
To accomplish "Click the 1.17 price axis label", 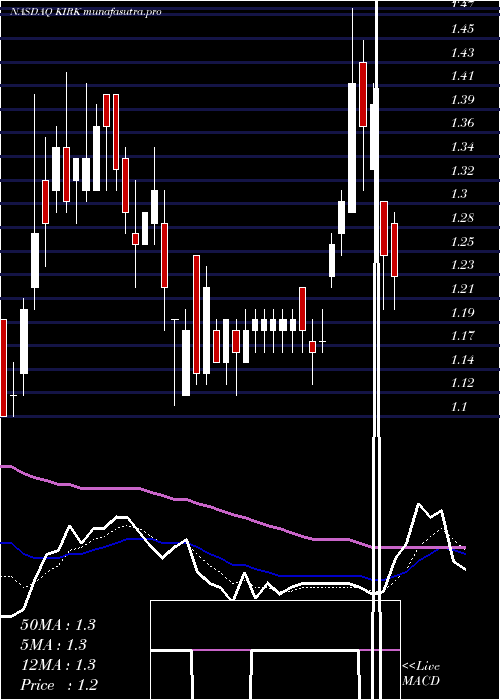I will point(462,335).
